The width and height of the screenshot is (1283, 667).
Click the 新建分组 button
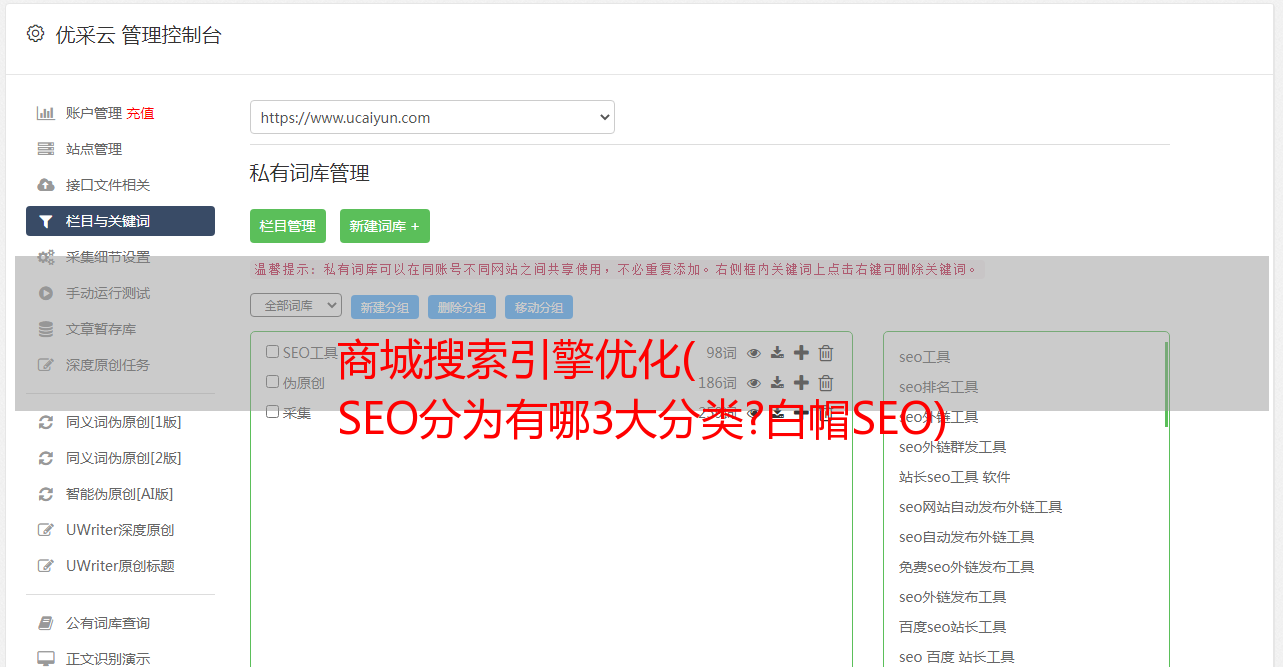click(x=385, y=307)
